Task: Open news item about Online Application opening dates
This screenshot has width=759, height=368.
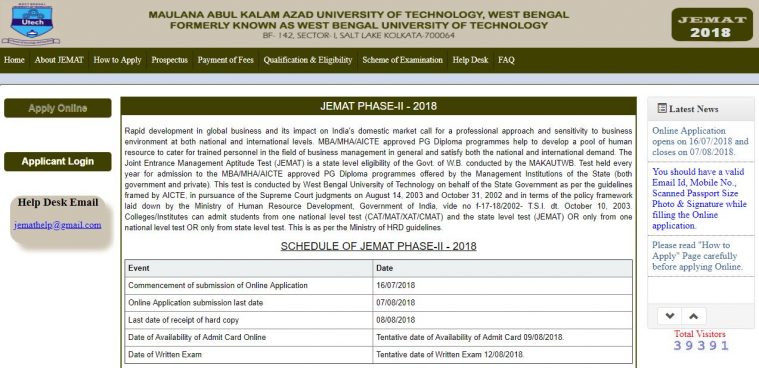Action: click(x=700, y=141)
